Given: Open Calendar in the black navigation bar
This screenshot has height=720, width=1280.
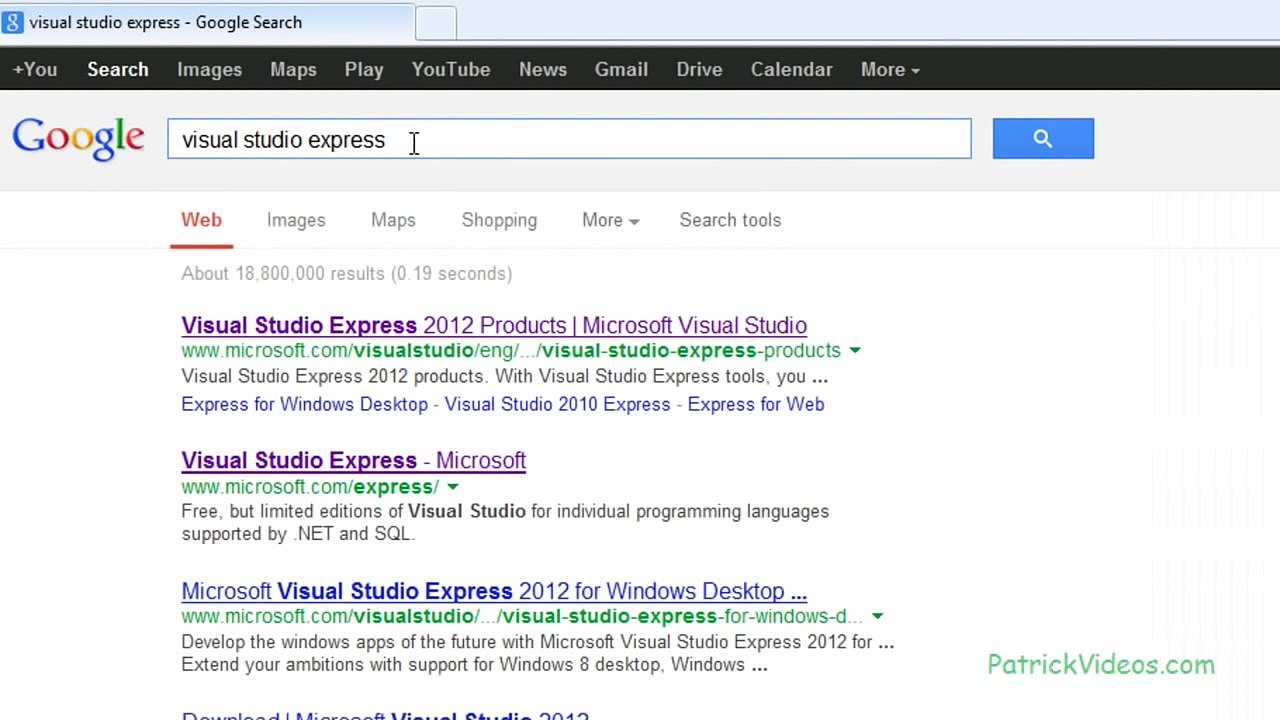Looking at the screenshot, I should 791,70.
